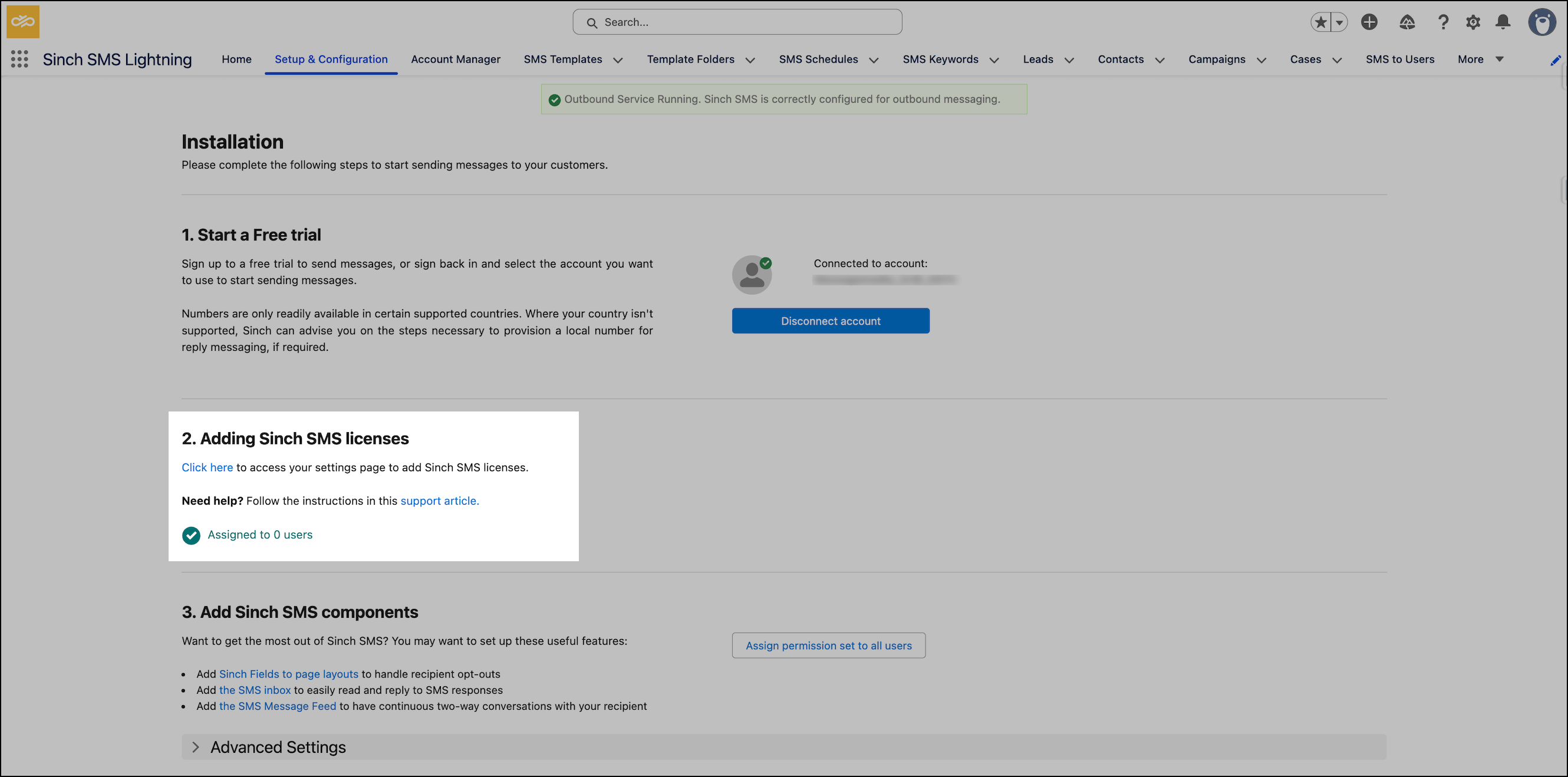The image size is (1568, 777).
Task: Expand the SMS Keywords dropdown chevron
Action: click(x=994, y=60)
